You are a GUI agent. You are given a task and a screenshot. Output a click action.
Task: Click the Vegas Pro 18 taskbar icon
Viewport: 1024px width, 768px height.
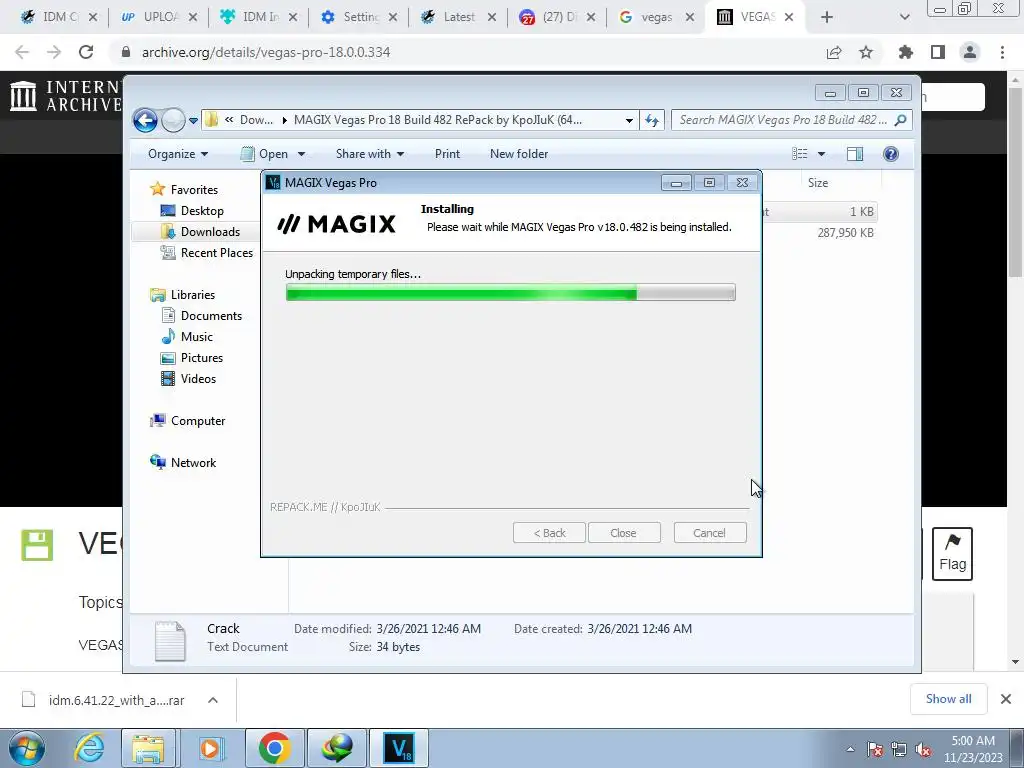(399, 748)
